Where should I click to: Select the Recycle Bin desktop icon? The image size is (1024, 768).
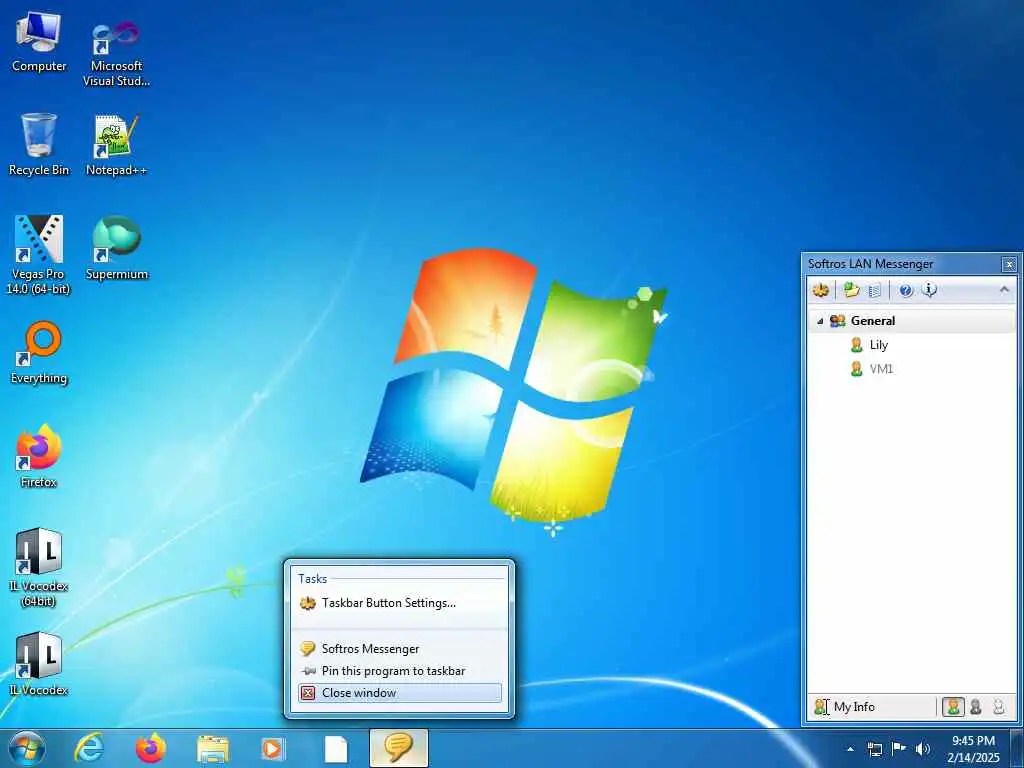point(39,145)
